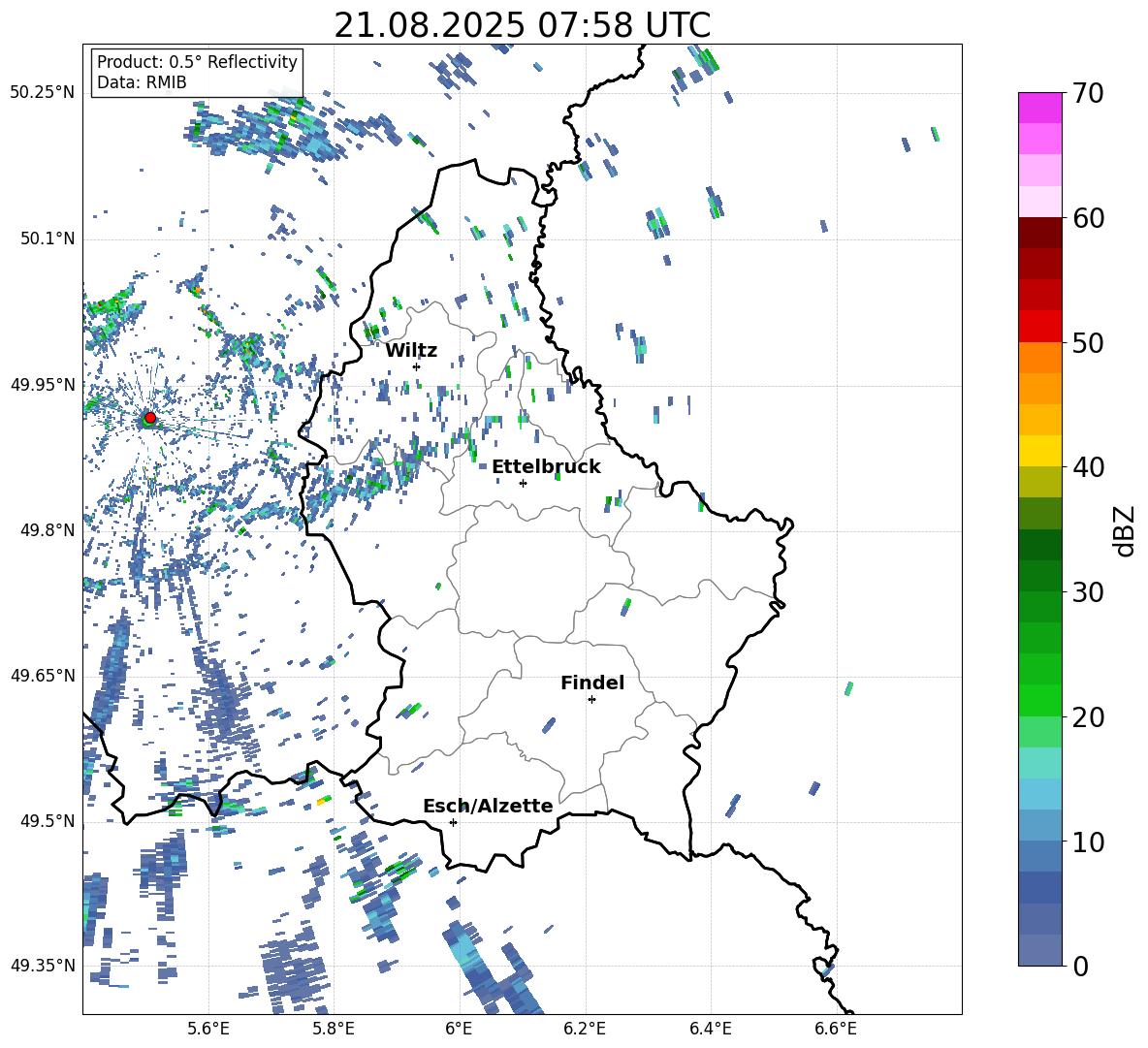Click the orange colorbar segment below 50
The width and height of the screenshot is (1148, 1048).
tap(1039, 357)
